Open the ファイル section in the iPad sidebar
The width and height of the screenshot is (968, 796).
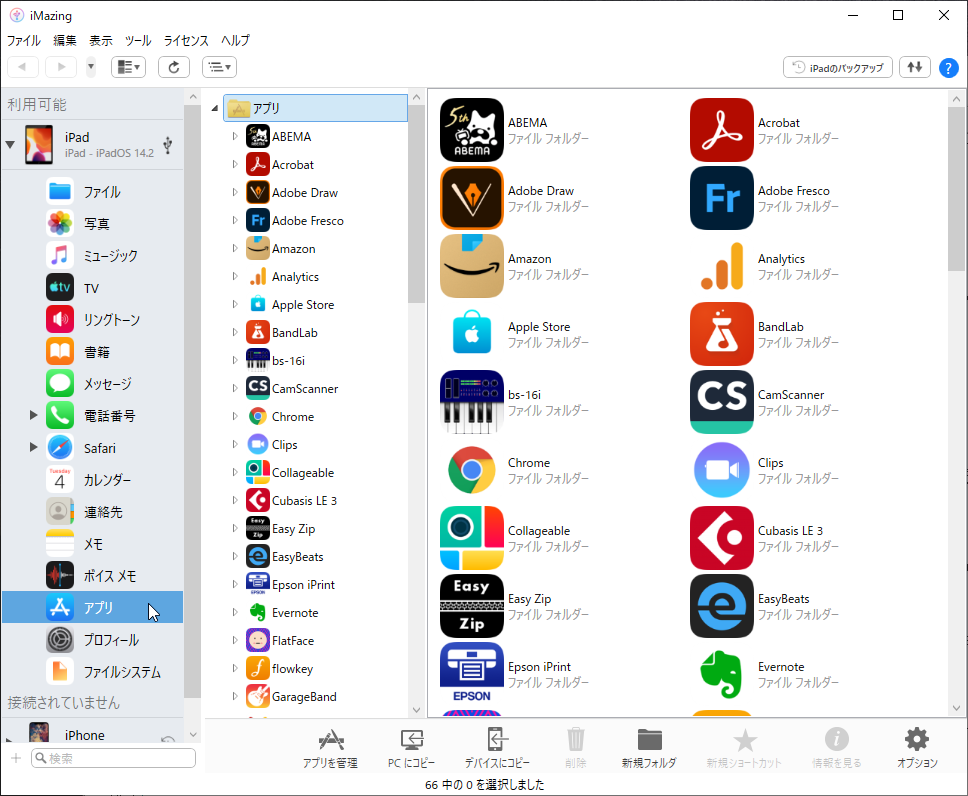pyautogui.click(x=93, y=191)
